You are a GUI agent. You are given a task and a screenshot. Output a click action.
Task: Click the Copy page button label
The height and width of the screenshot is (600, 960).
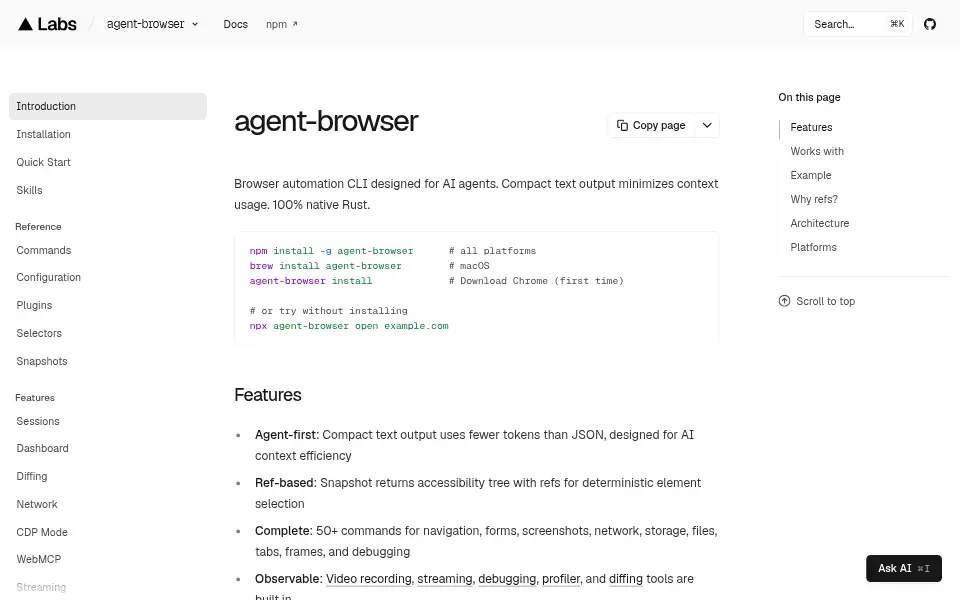659,125
